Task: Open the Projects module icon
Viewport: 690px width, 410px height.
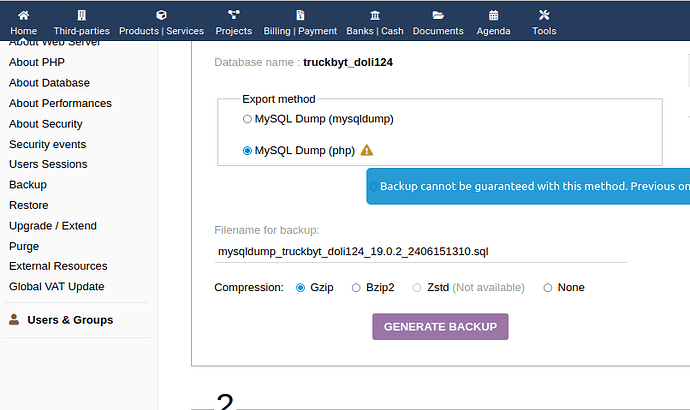Action: (x=233, y=15)
